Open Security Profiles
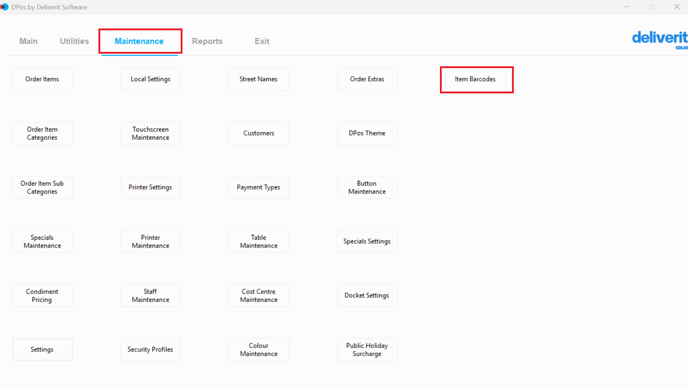The height and width of the screenshot is (387, 688). pos(150,350)
